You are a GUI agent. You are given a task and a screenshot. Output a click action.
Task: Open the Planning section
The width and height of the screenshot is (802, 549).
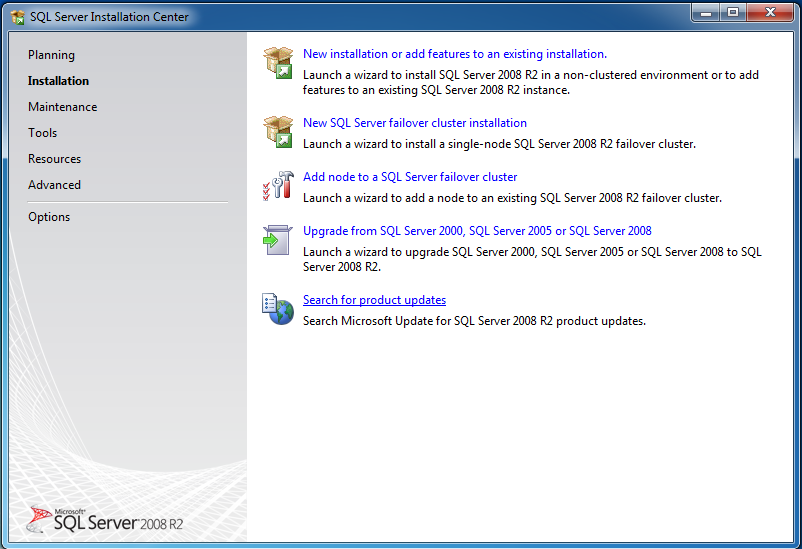(51, 55)
